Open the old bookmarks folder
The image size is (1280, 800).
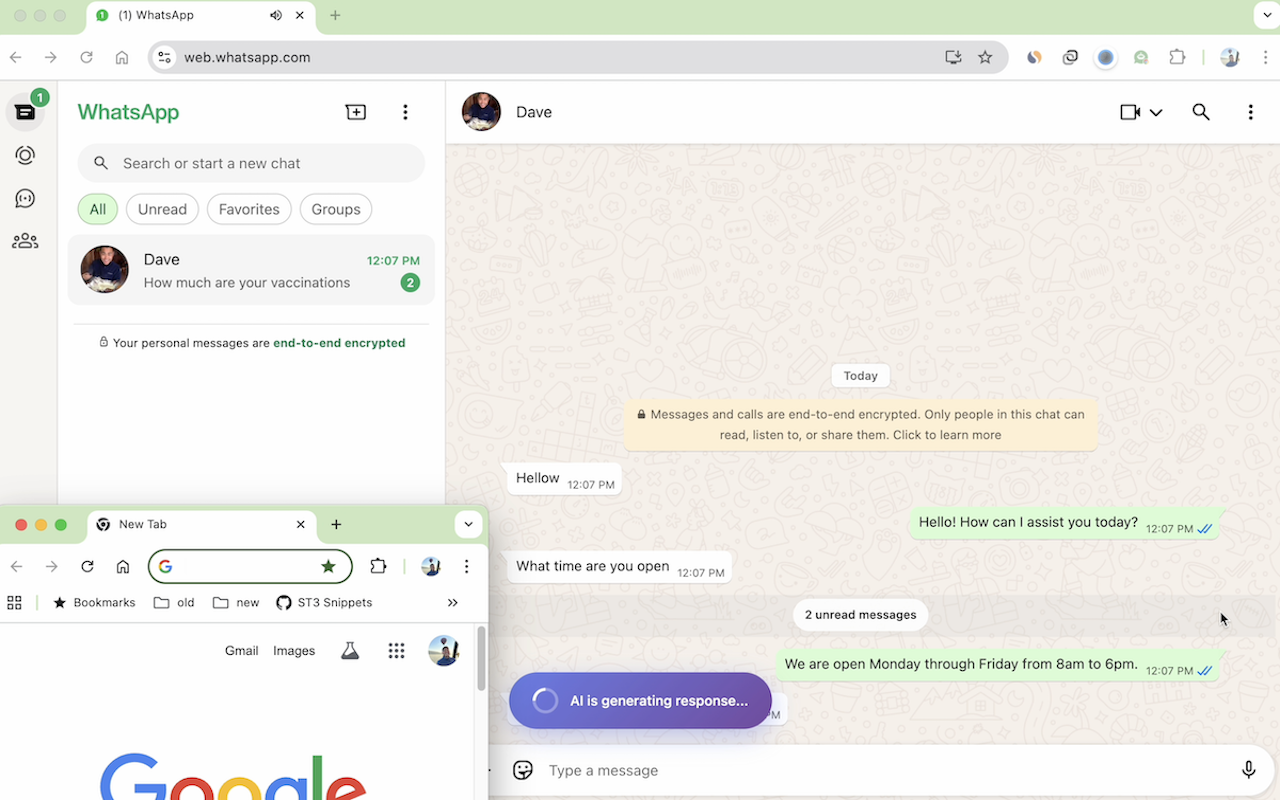(x=174, y=602)
